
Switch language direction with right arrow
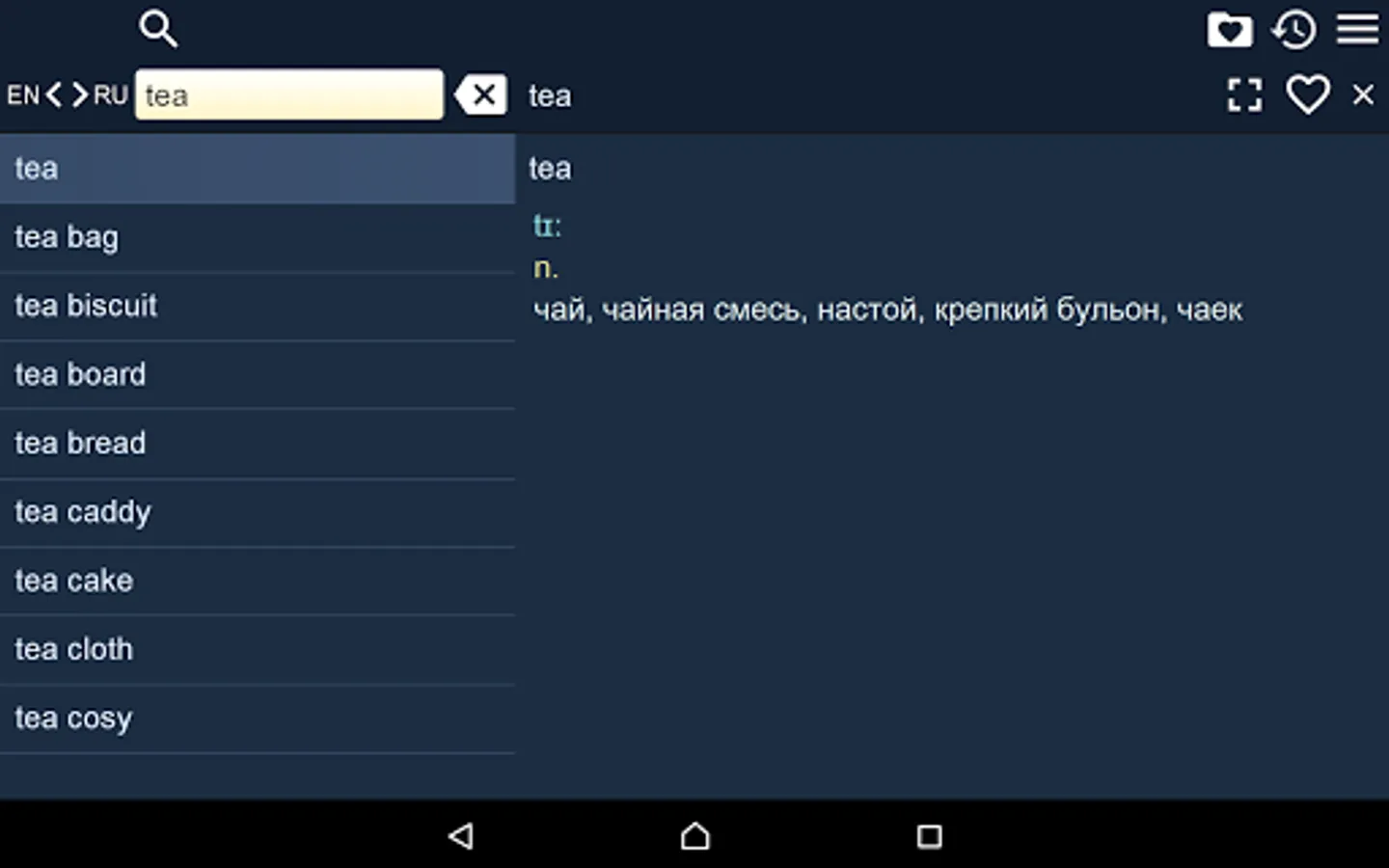(x=80, y=95)
